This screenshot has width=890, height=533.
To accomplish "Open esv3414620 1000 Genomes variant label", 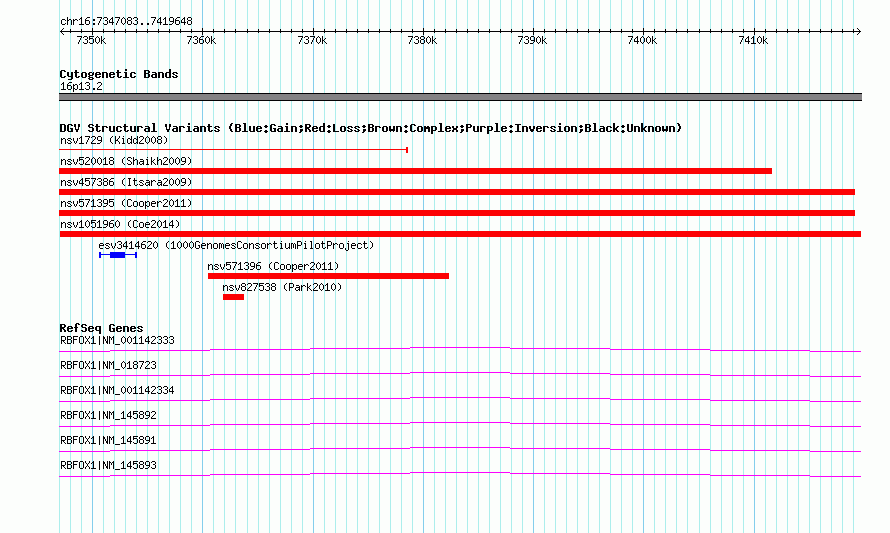I will [x=236, y=245].
